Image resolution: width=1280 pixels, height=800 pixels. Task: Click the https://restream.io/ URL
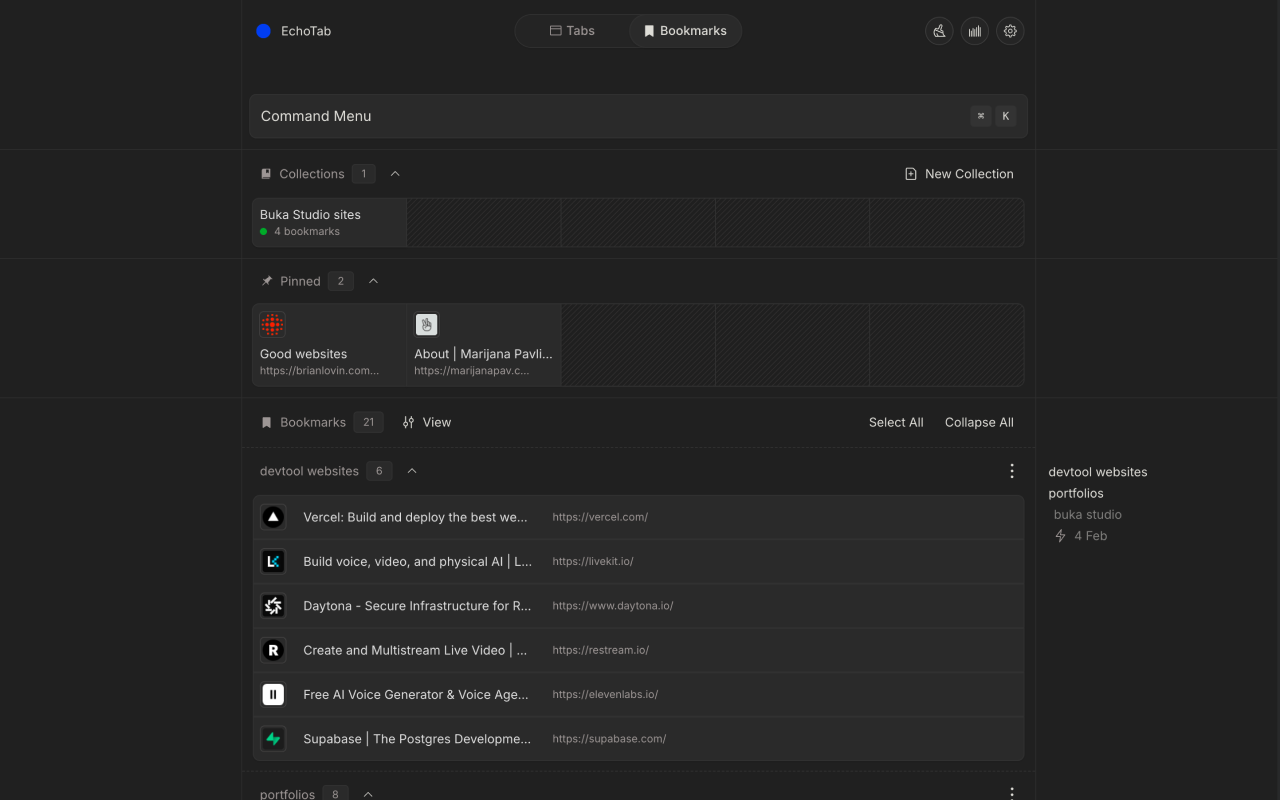[601, 650]
